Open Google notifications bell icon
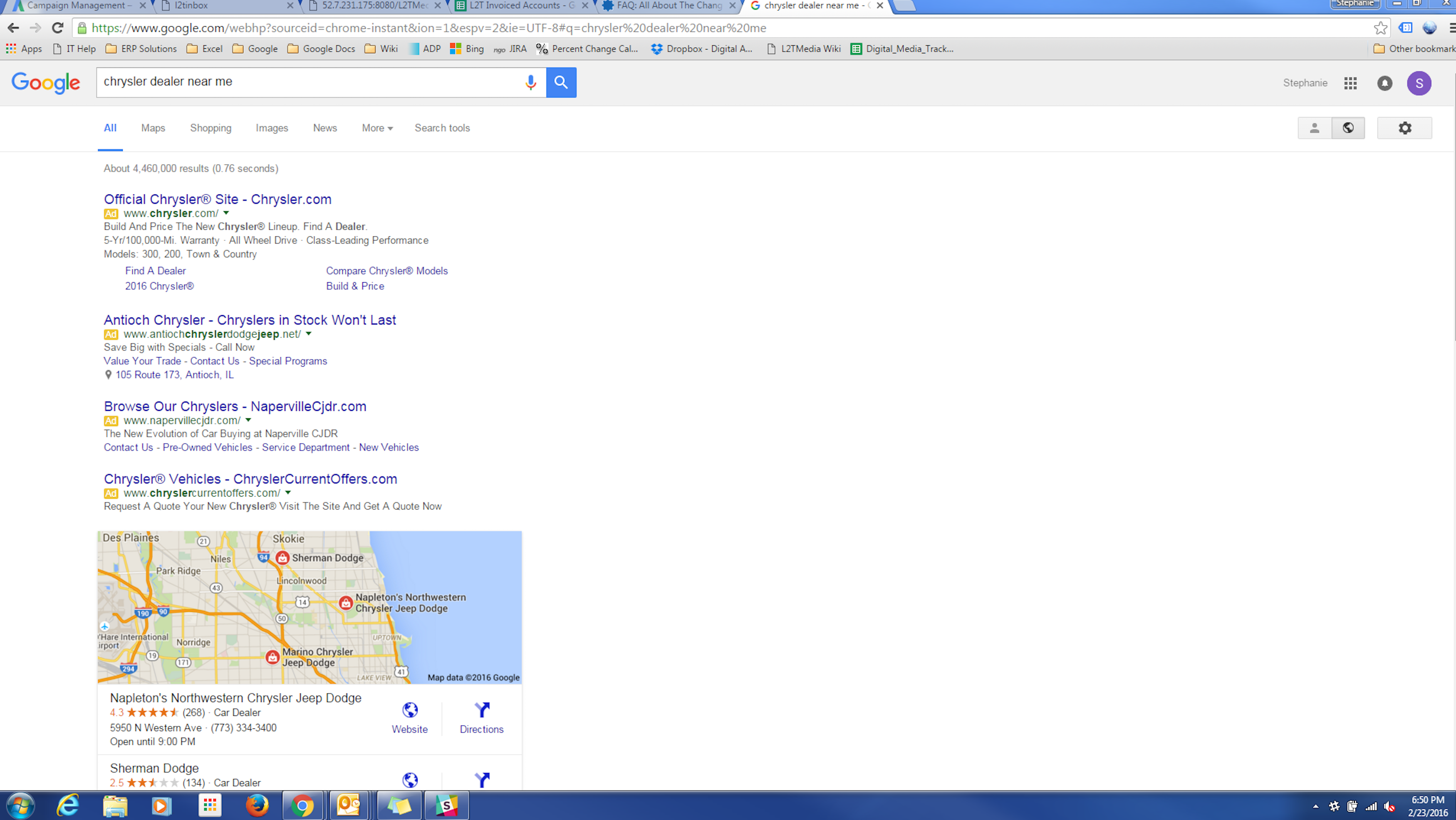The width and height of the screenshot is (1456, 820). click(1384, 83)
